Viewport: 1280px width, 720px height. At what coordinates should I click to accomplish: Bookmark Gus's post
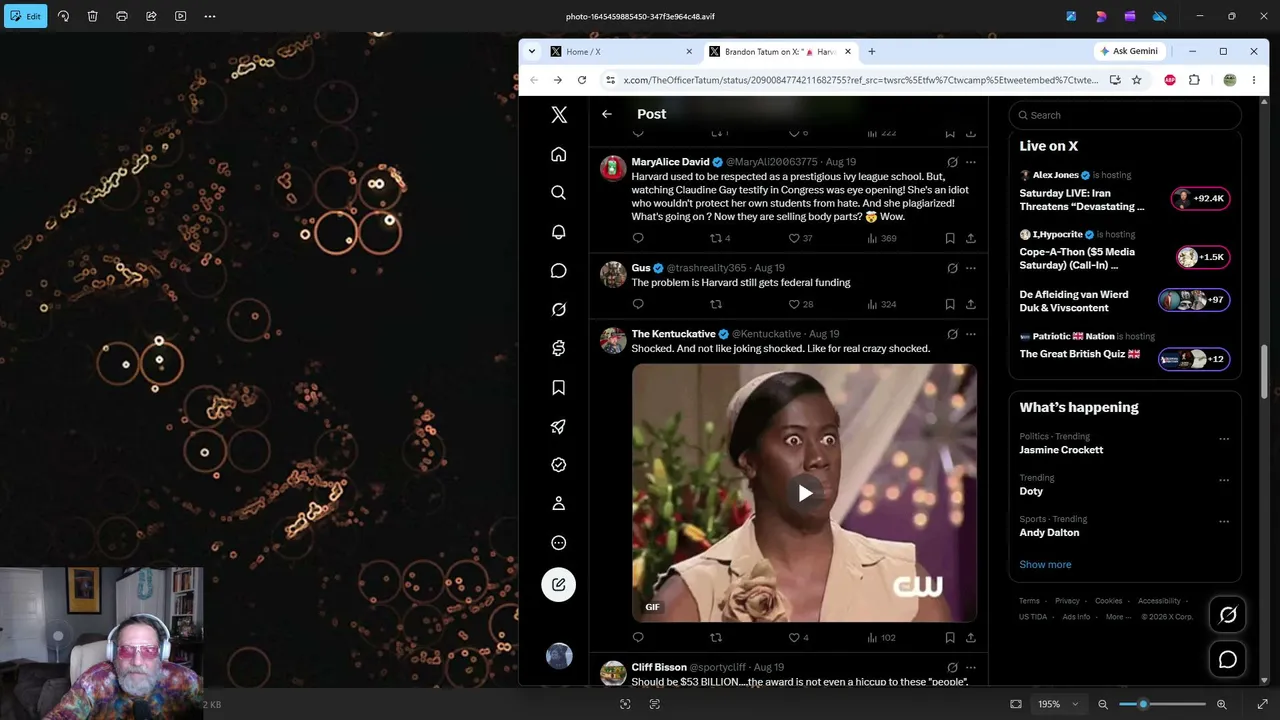click(x=950, y=304)
